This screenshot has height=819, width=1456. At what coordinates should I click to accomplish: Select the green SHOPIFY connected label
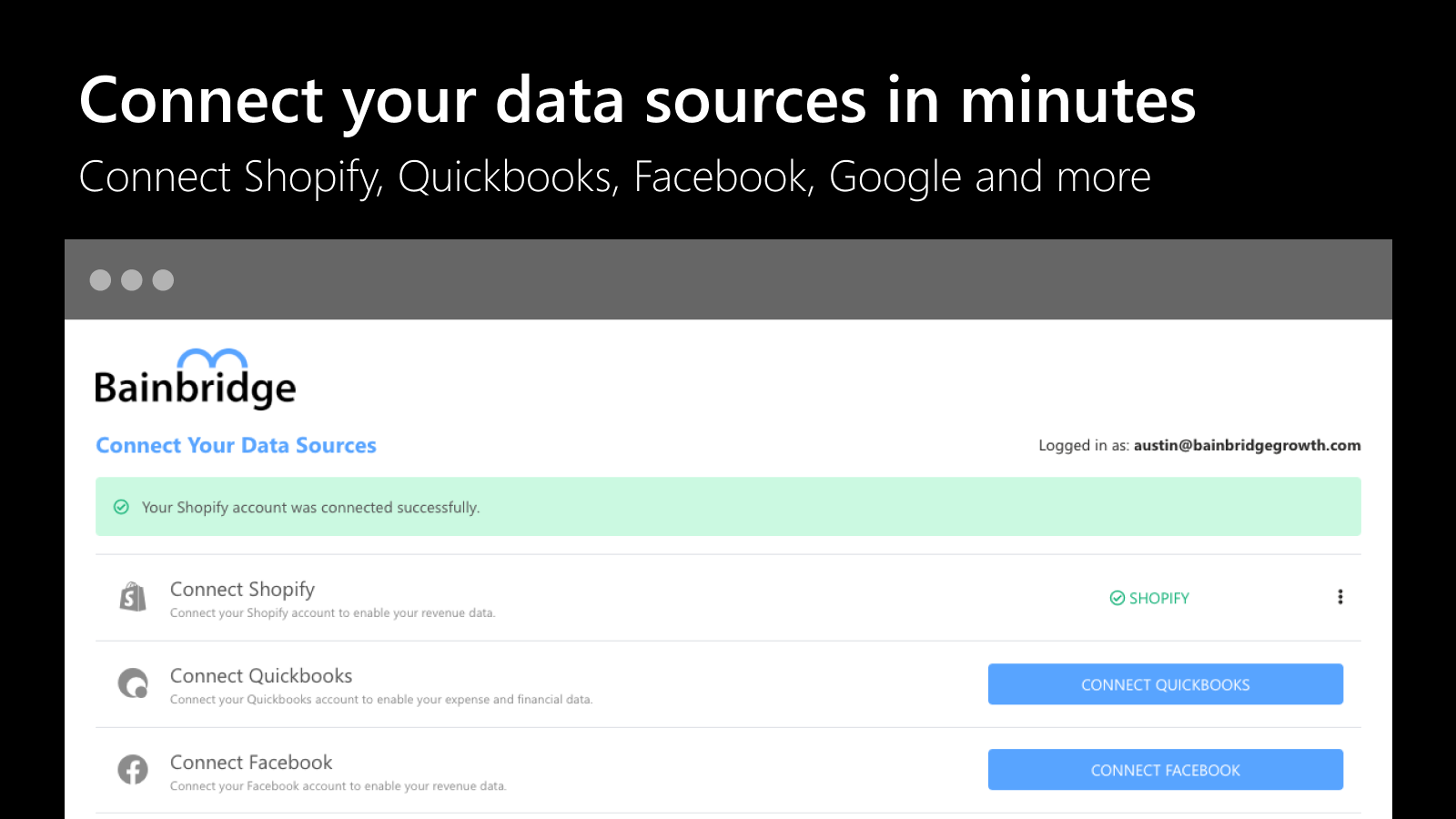coord(1158,598)
